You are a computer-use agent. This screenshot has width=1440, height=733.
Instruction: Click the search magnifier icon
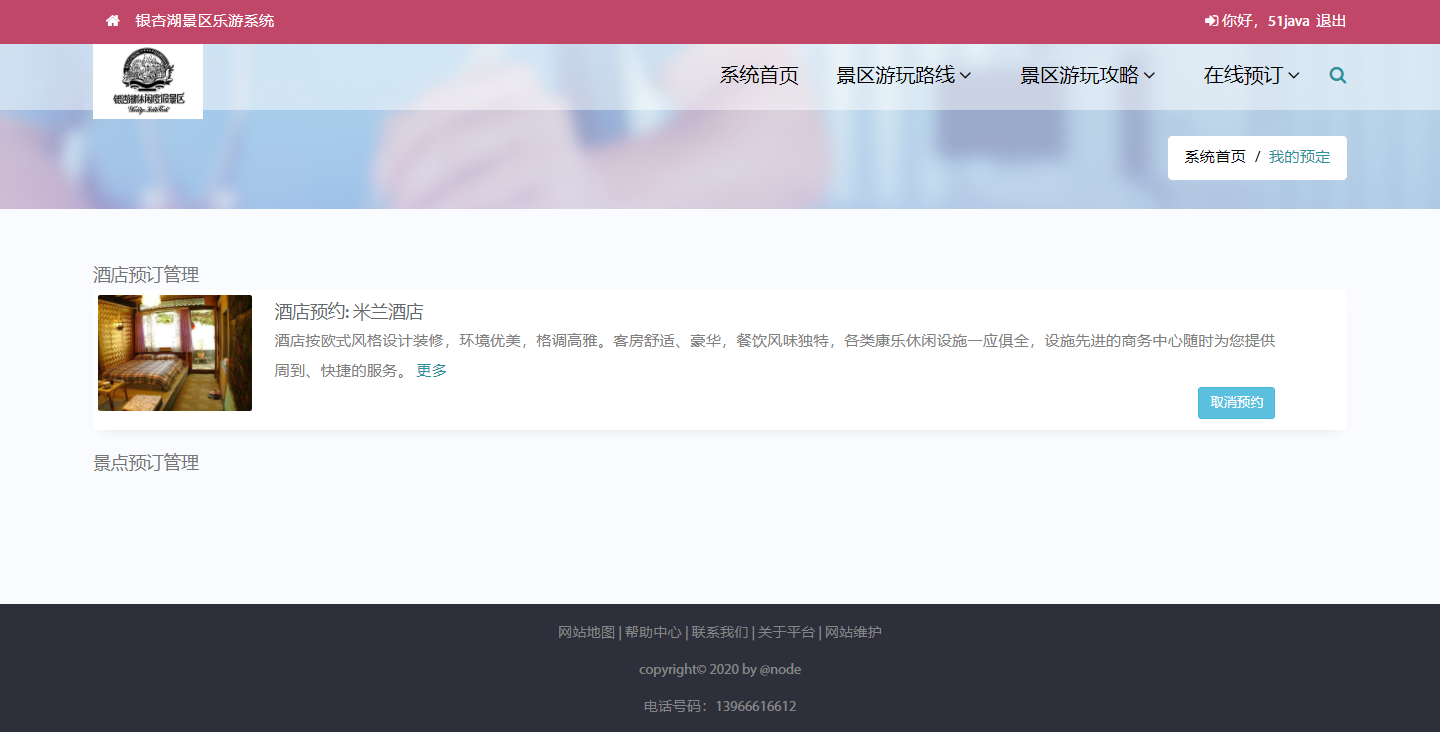(1337, 75)
